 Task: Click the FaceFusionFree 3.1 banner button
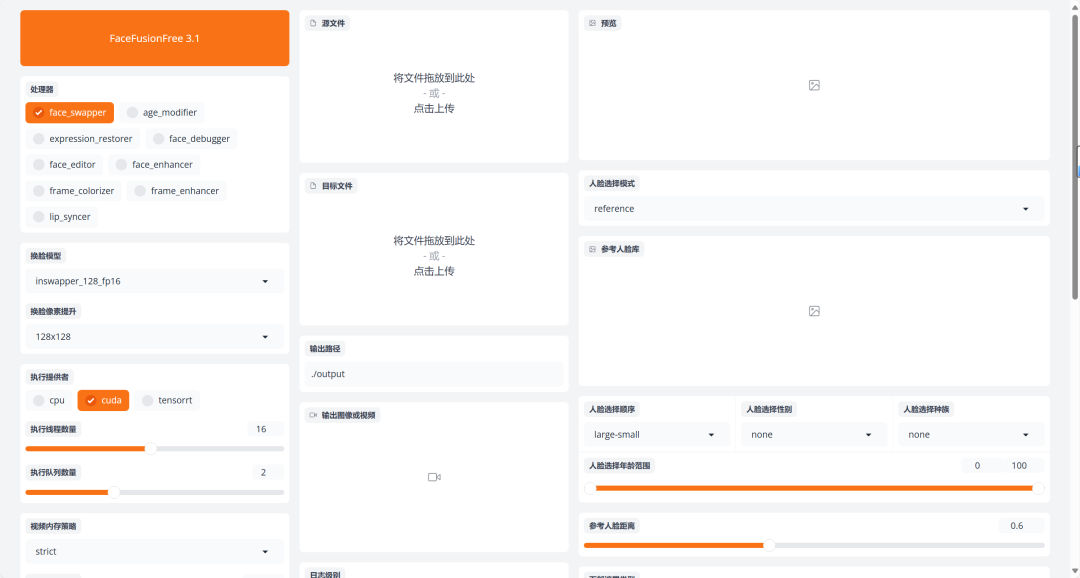(x=154, y=38)
